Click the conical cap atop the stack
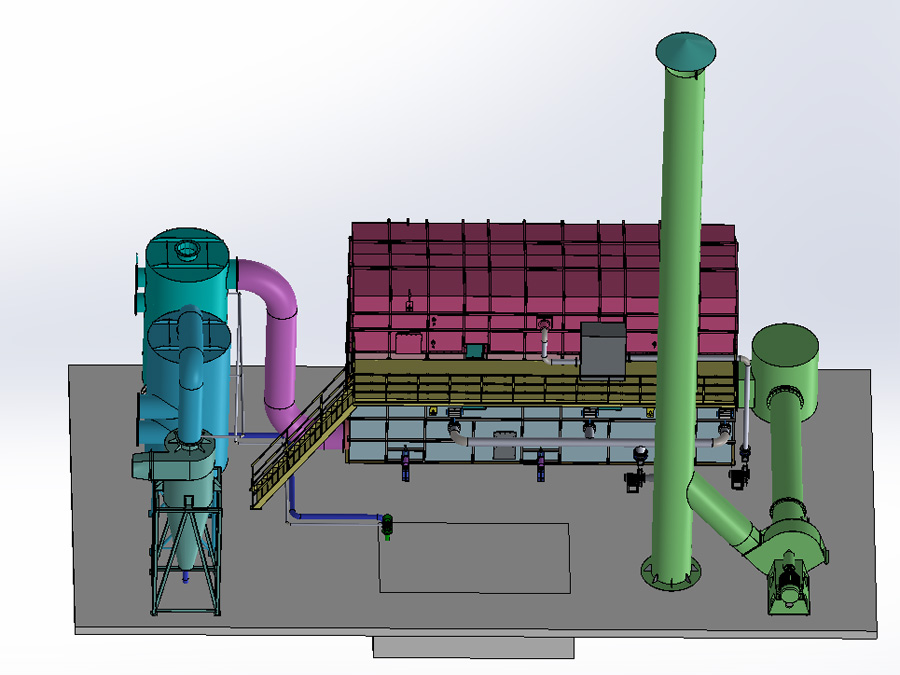 (685, 50)
